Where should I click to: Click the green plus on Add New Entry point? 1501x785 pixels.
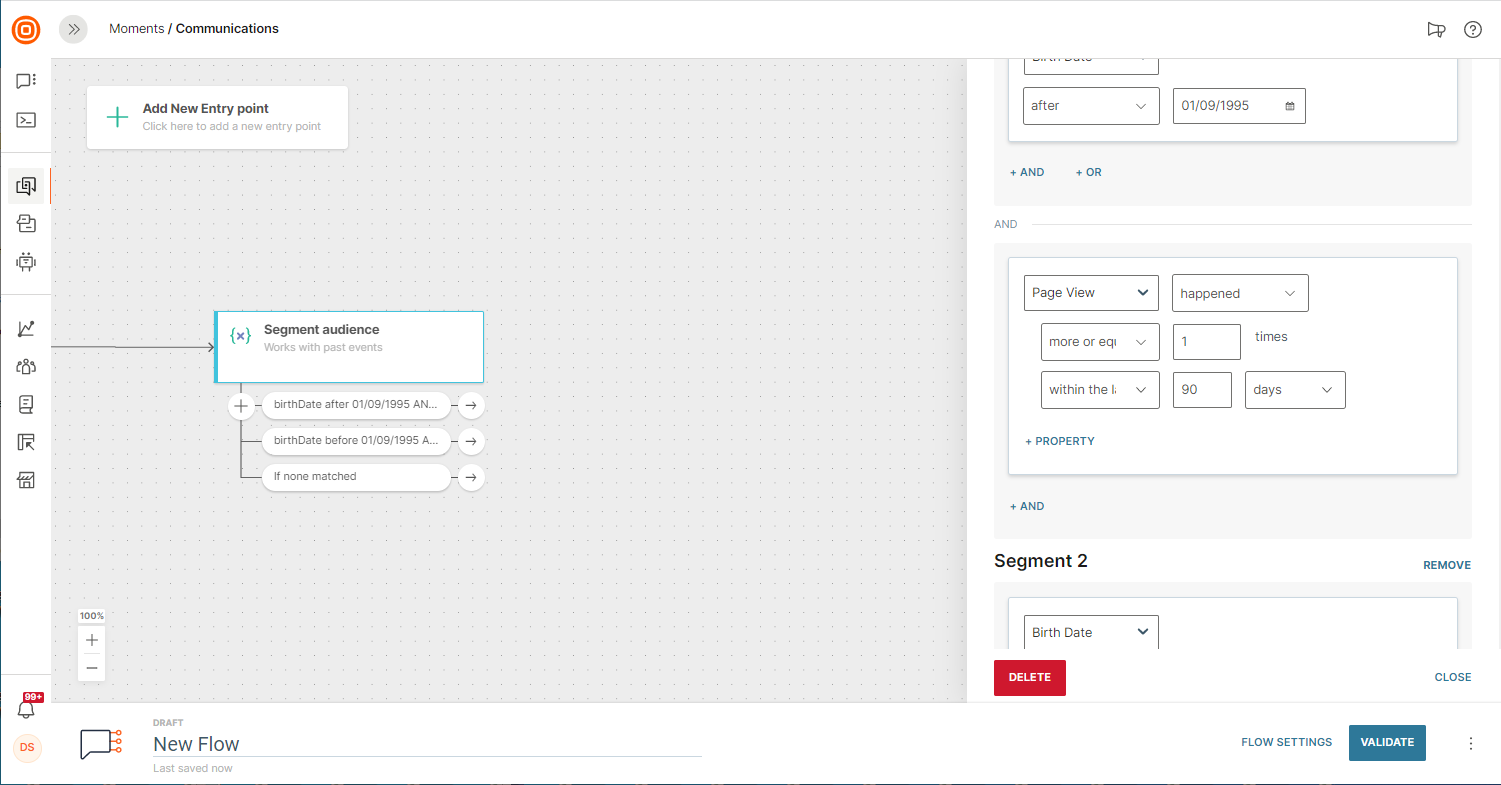pos(117,117)
